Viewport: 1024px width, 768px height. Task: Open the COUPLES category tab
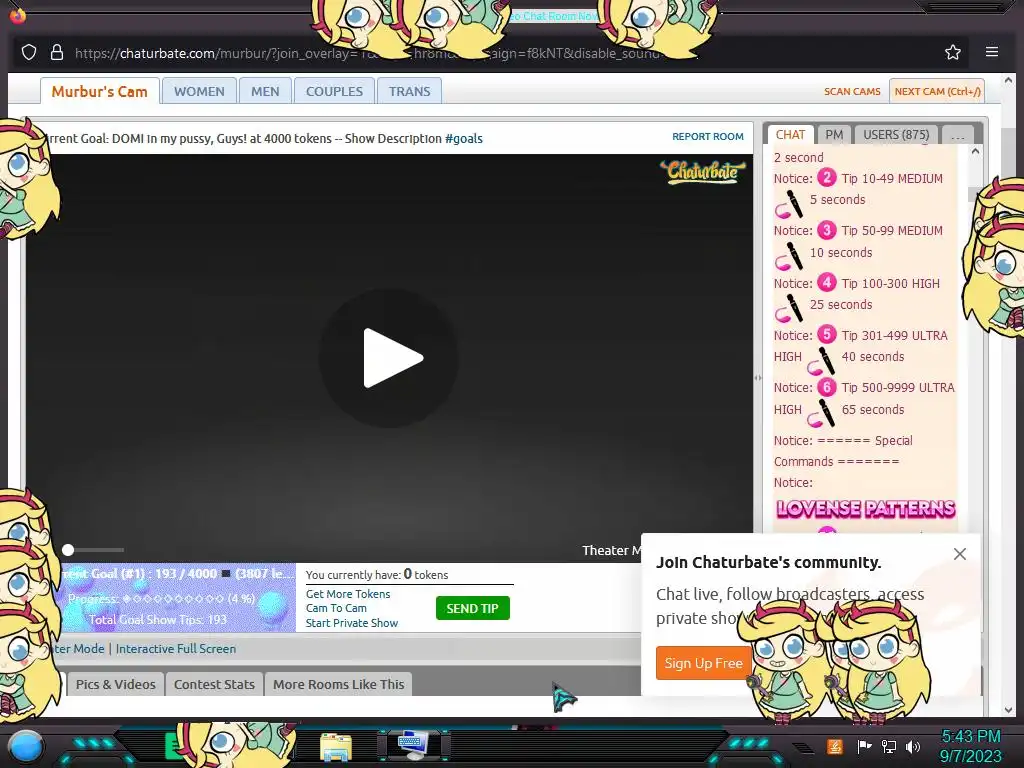334,91
